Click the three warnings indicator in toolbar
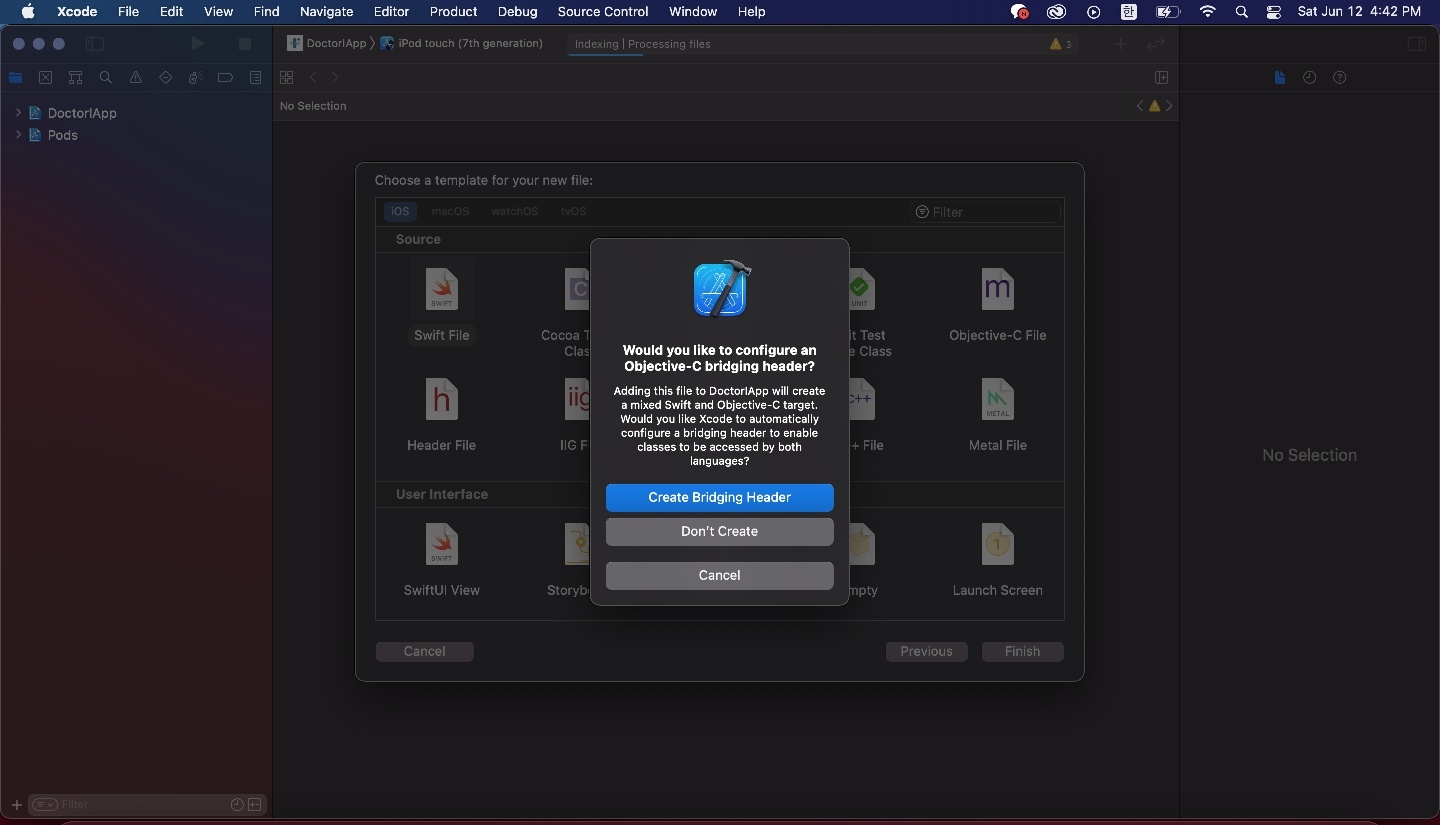The width and height of the screenshot is (1440, 825). tap(1061, 44)
